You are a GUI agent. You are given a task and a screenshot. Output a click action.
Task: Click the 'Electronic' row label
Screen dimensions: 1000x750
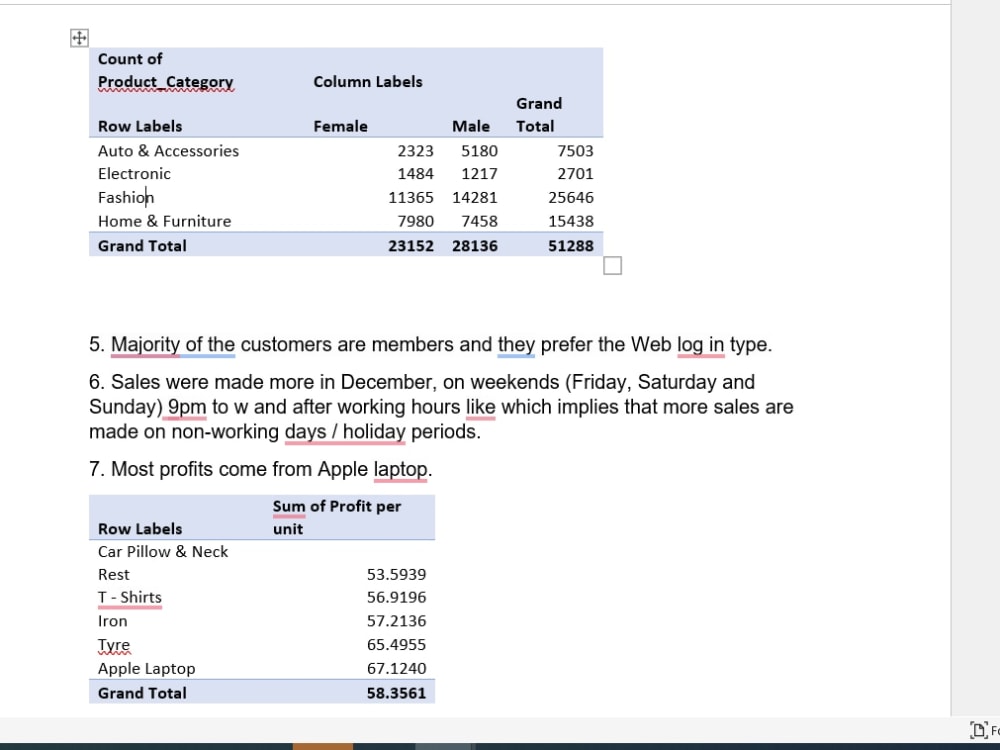tap(134, 174)
